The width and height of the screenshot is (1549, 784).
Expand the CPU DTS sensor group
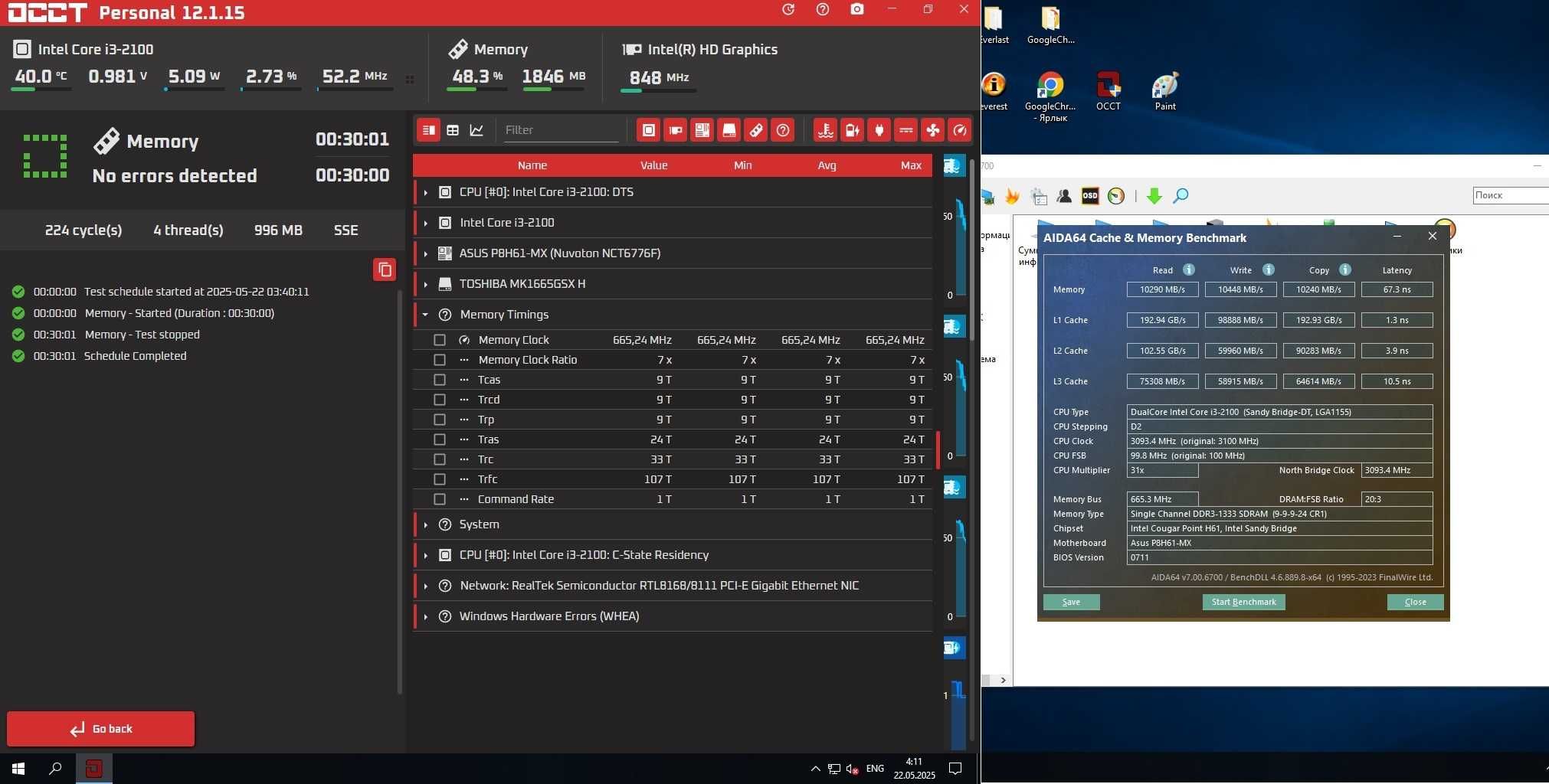(x=425, y=192)
